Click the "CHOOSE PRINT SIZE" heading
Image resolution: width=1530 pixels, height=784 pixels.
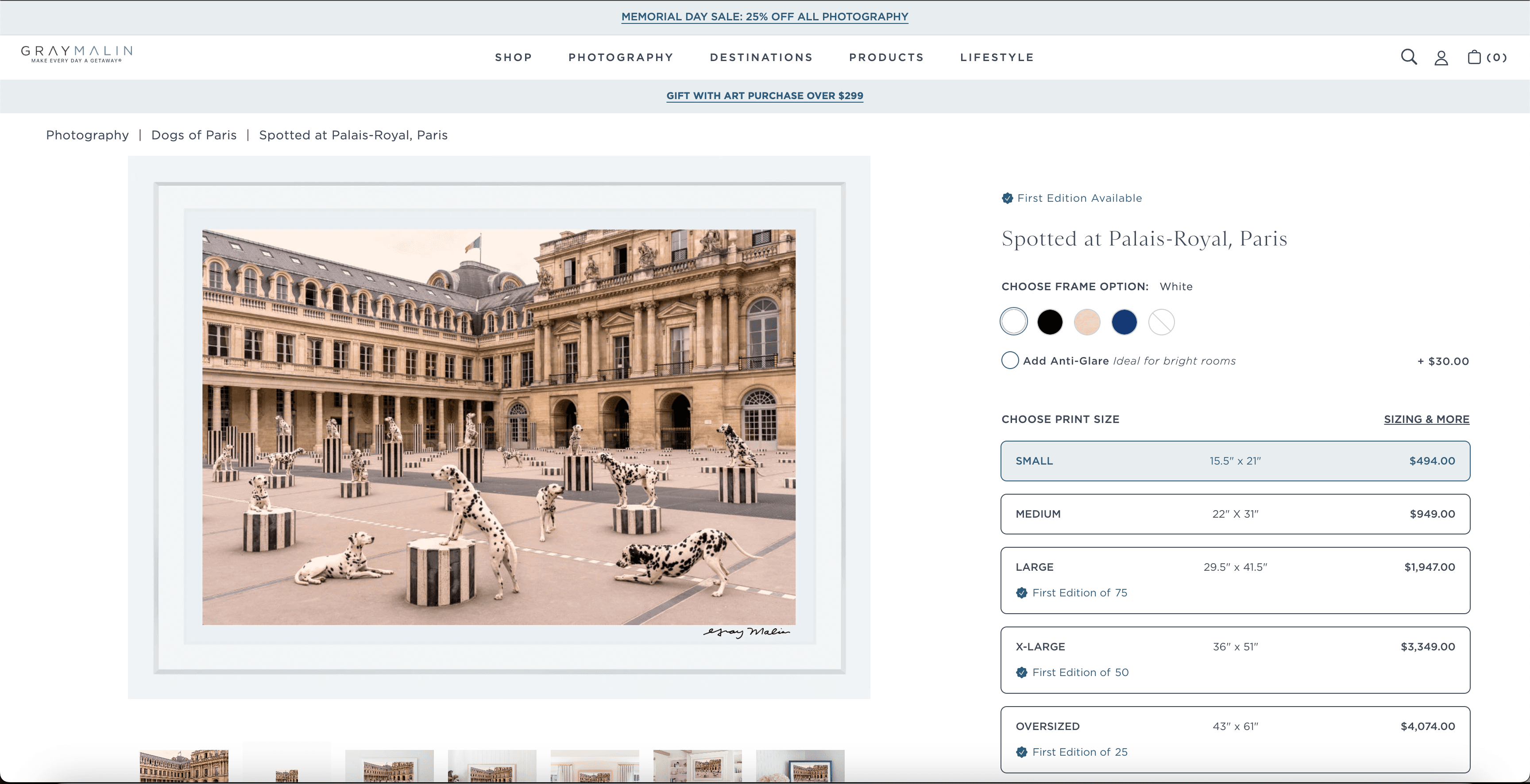[x=1060, y=419]
